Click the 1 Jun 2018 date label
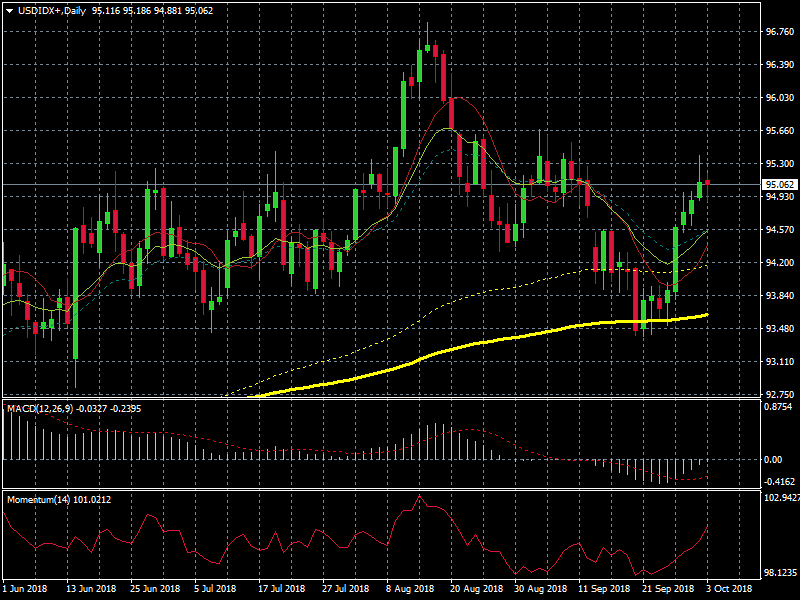This screenshot has height=600, width=800. 26,589
